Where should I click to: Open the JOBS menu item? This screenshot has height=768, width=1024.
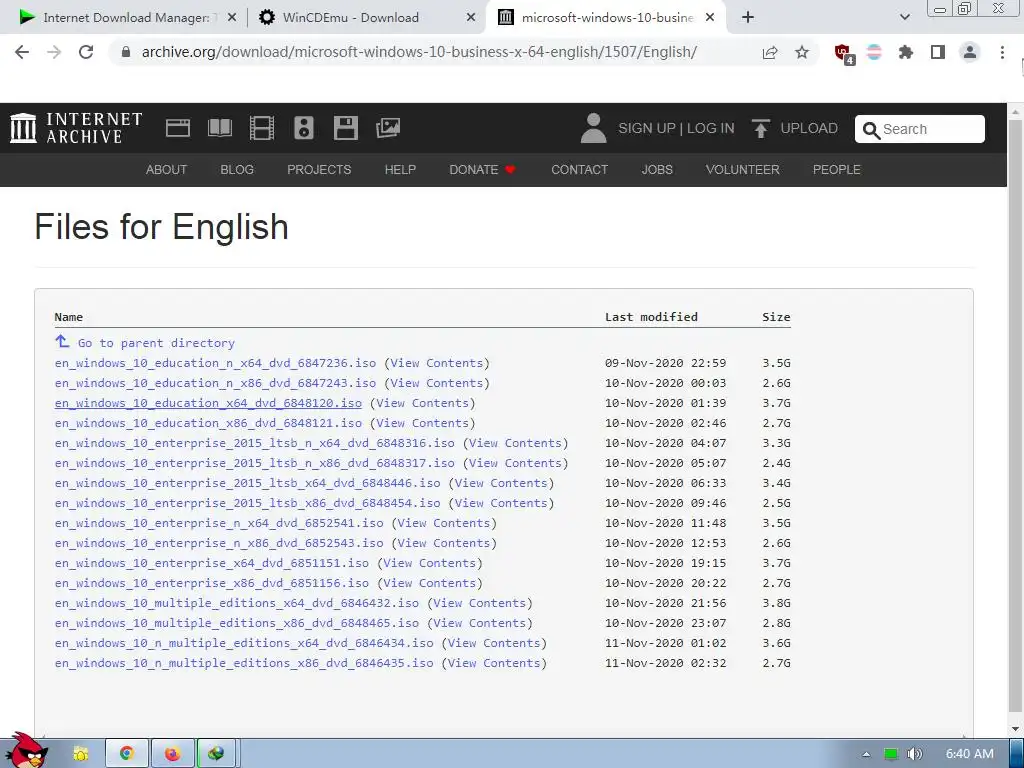tap(656, 170)
